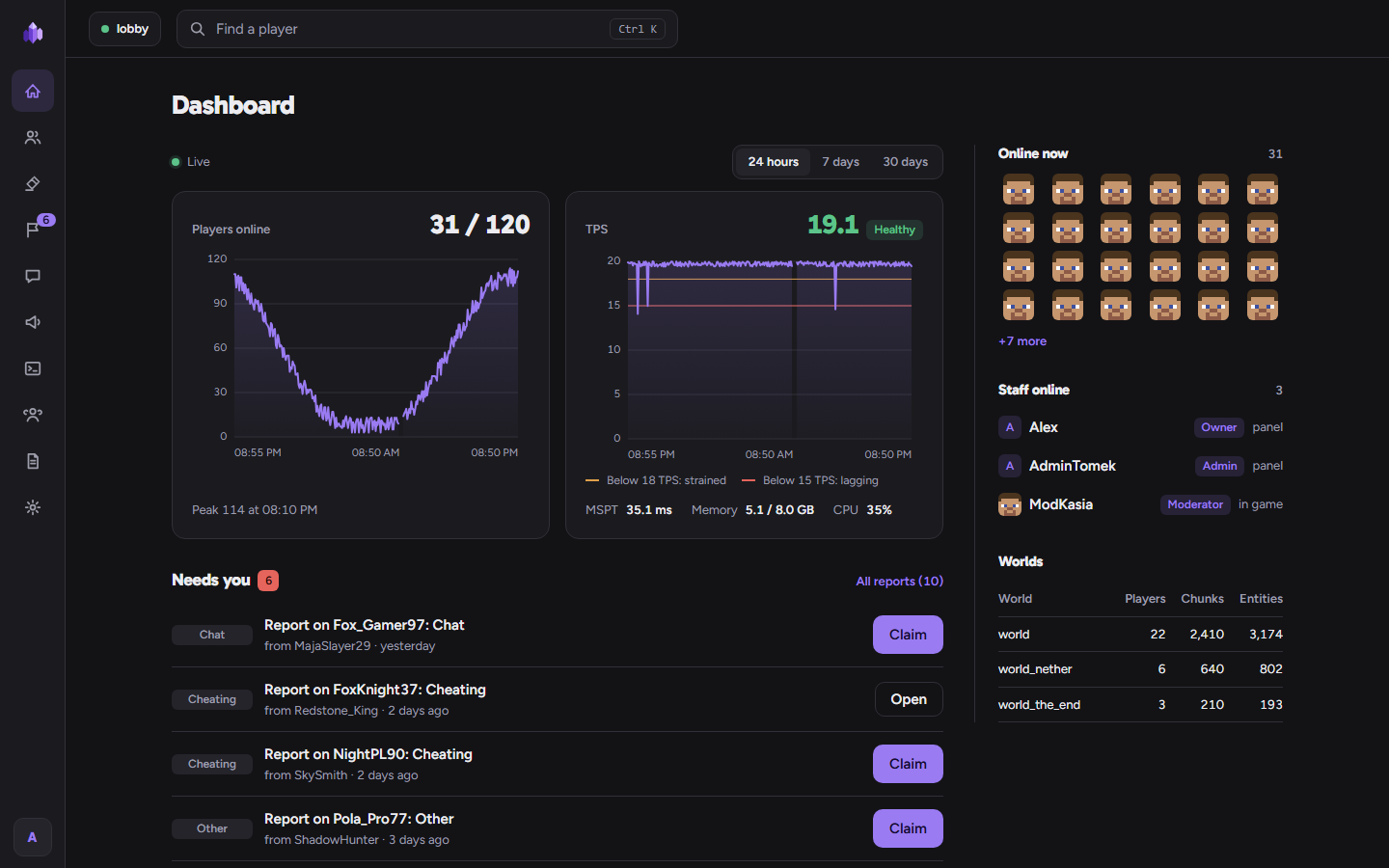Click the Admin role badge

click(1220, 466)
